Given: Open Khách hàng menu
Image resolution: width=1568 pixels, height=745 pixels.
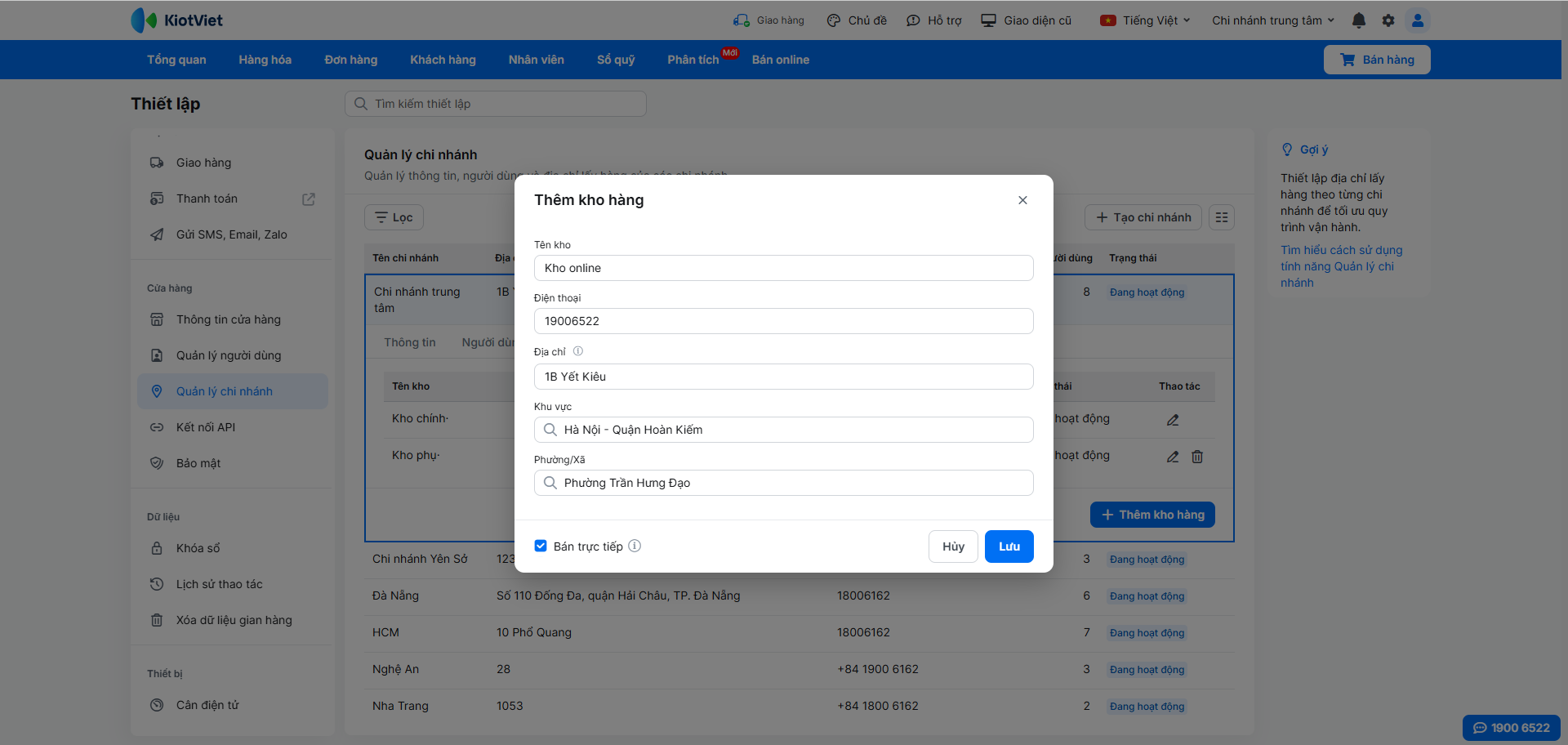Looking at the screenshot, I should point(443,60).
